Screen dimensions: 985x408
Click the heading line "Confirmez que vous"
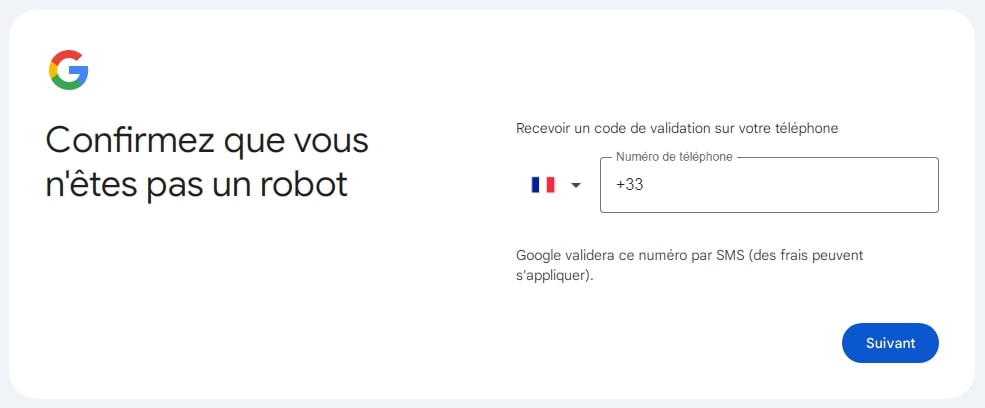(207, 140)
